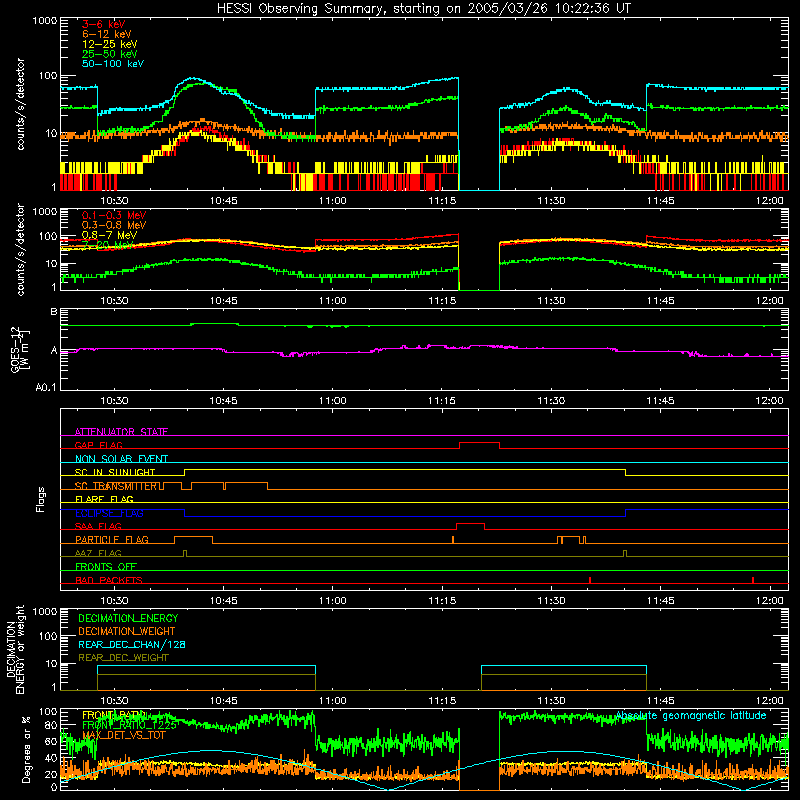
Task: Click the BAD_PACKETS spike just before 12:00
Action: (753, 580)
